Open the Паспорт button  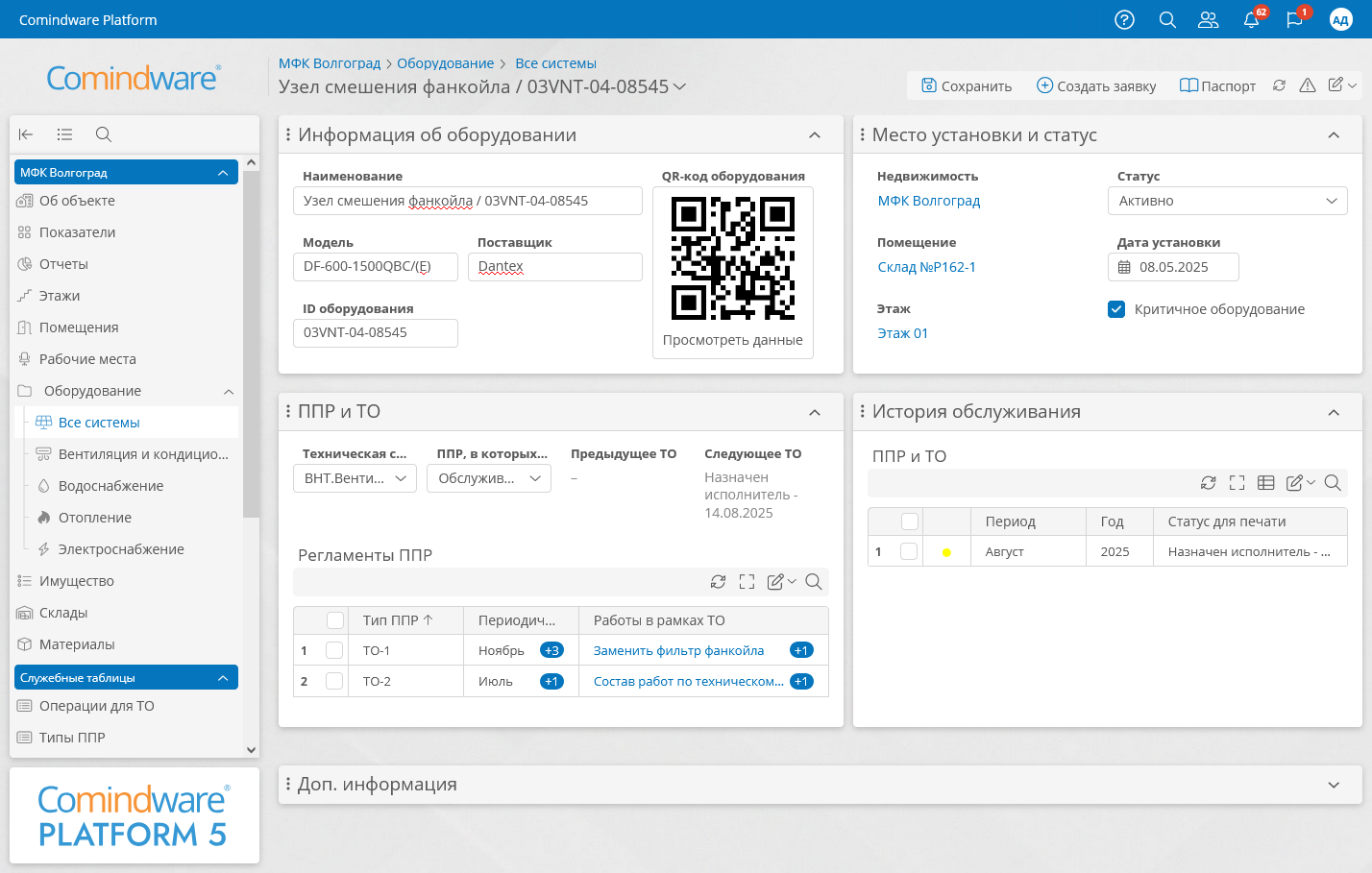click(1217, 85)
